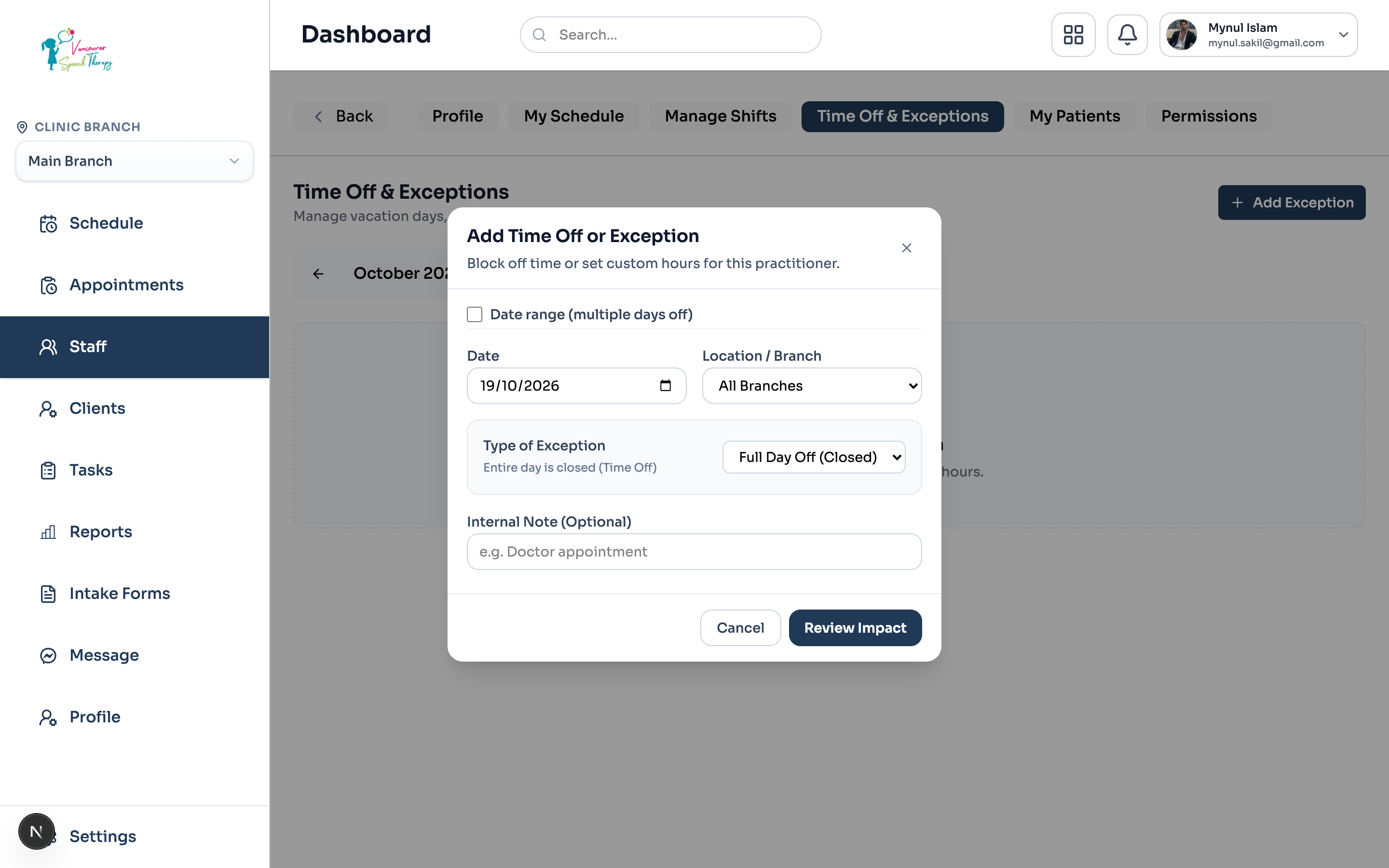This screenshot has height=868, width=1389.
Task: Click the Internal Note text field
Action: [x=694, y=552]
